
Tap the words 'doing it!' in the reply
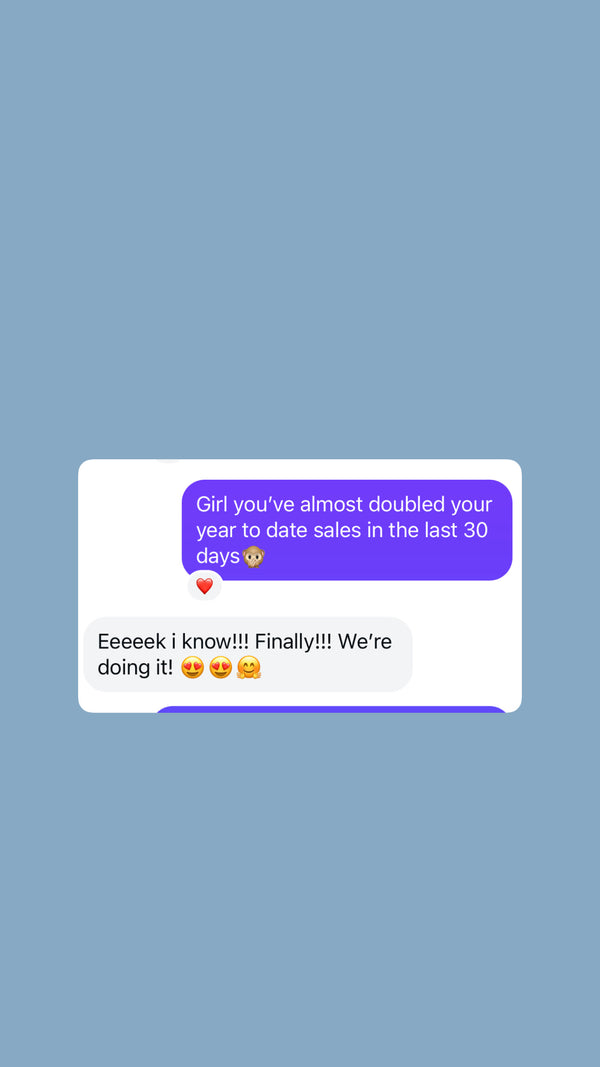(135, 668)
